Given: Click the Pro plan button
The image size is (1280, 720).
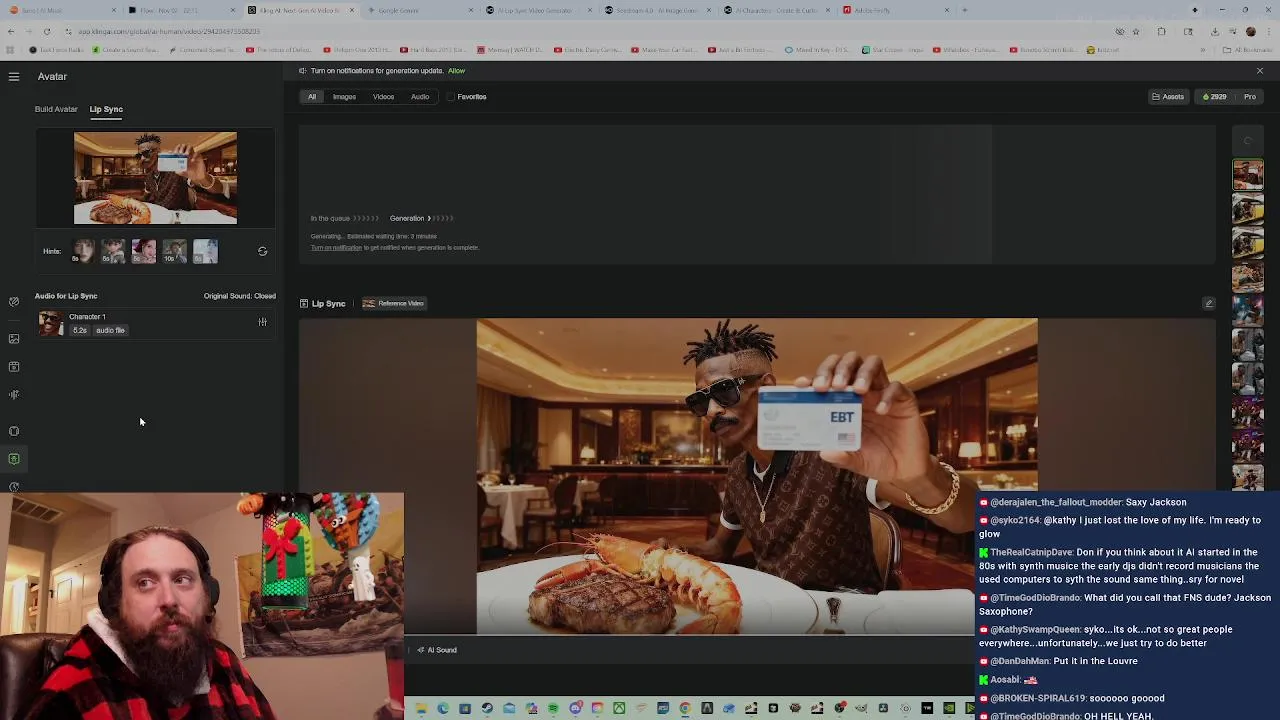Looking at the screenshot, I should [1249, 97].
